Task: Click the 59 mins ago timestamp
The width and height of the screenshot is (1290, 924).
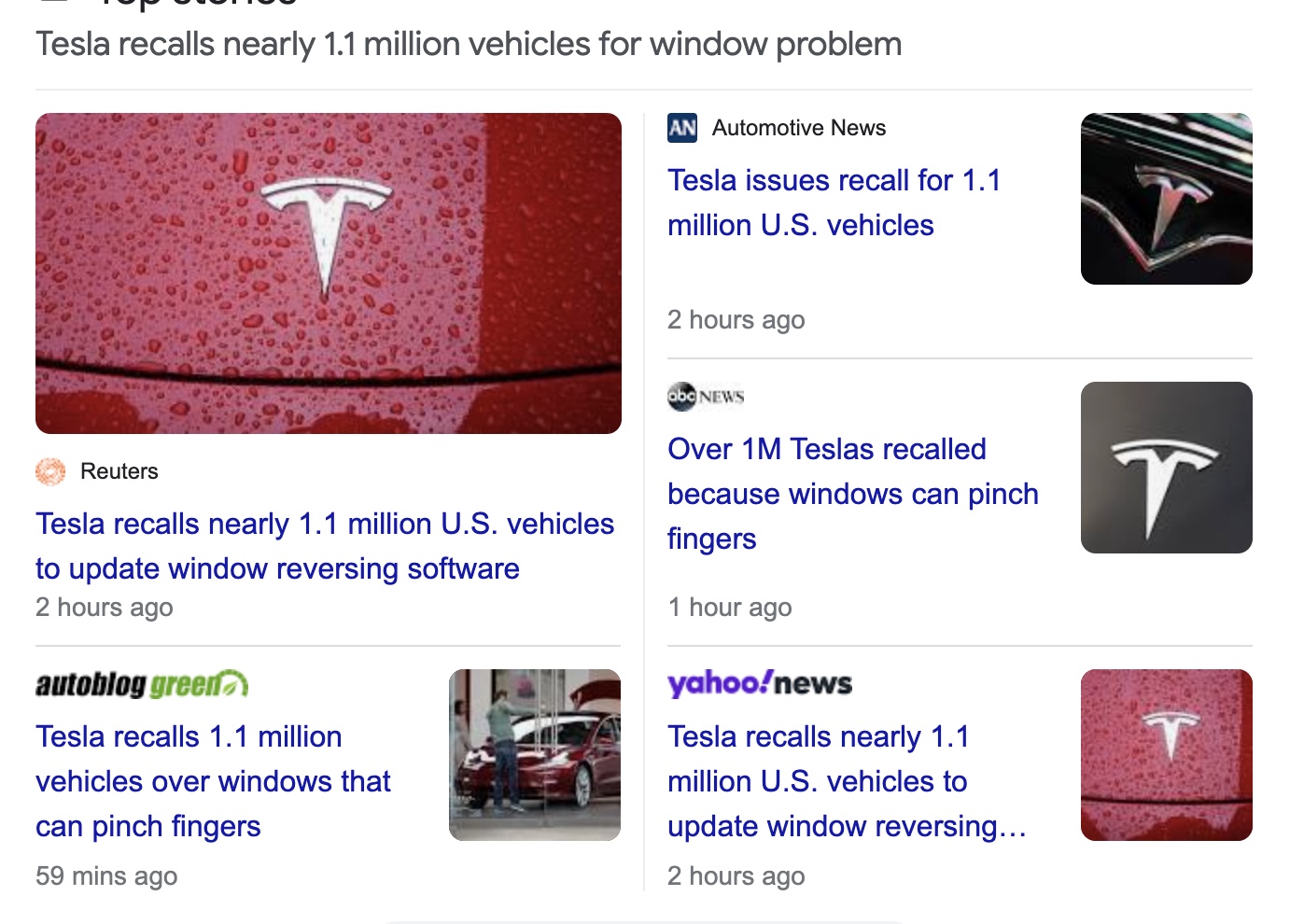Action: point(105,875)
